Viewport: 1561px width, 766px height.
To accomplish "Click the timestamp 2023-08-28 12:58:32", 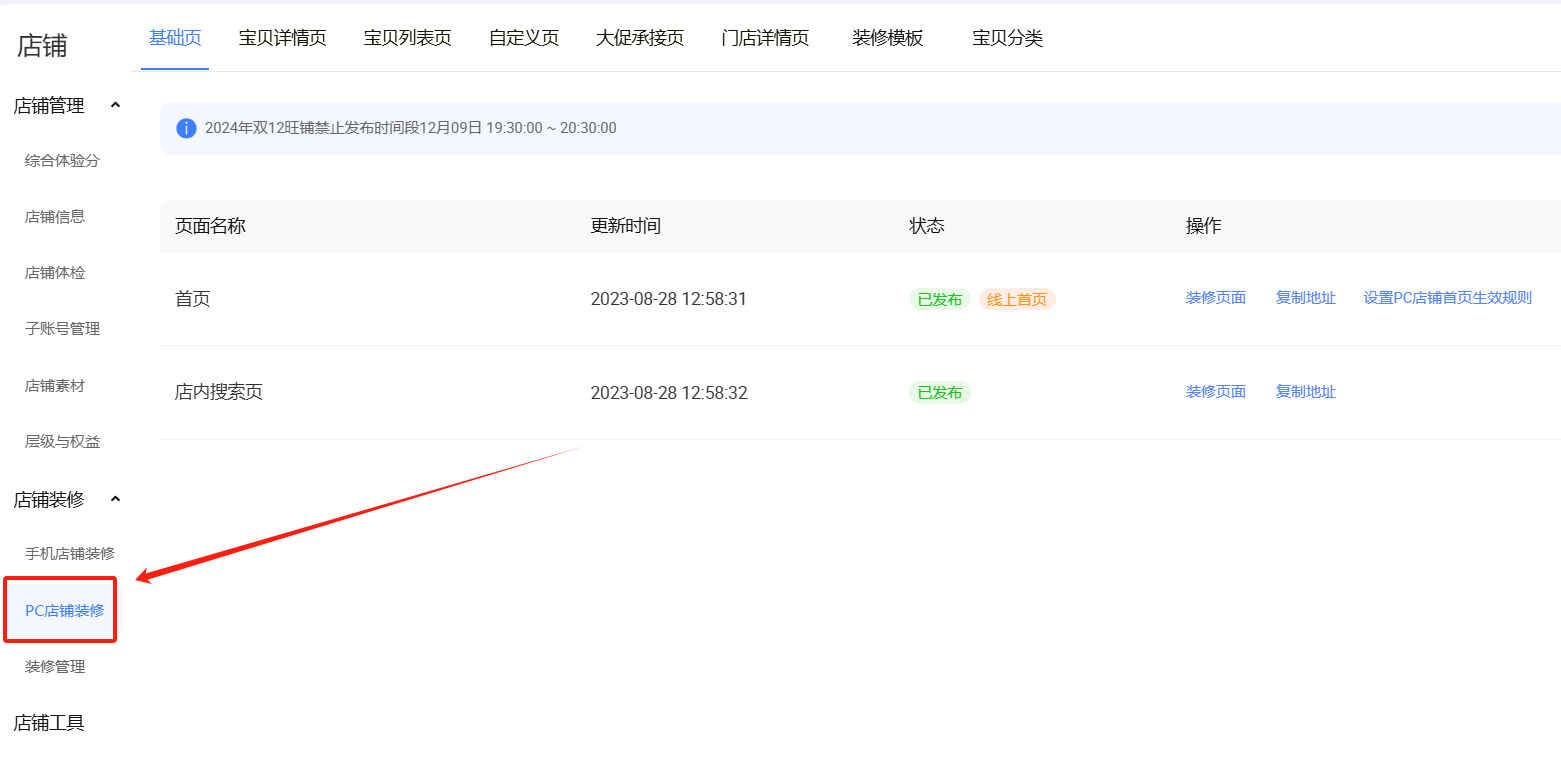I will coord(669,393).
